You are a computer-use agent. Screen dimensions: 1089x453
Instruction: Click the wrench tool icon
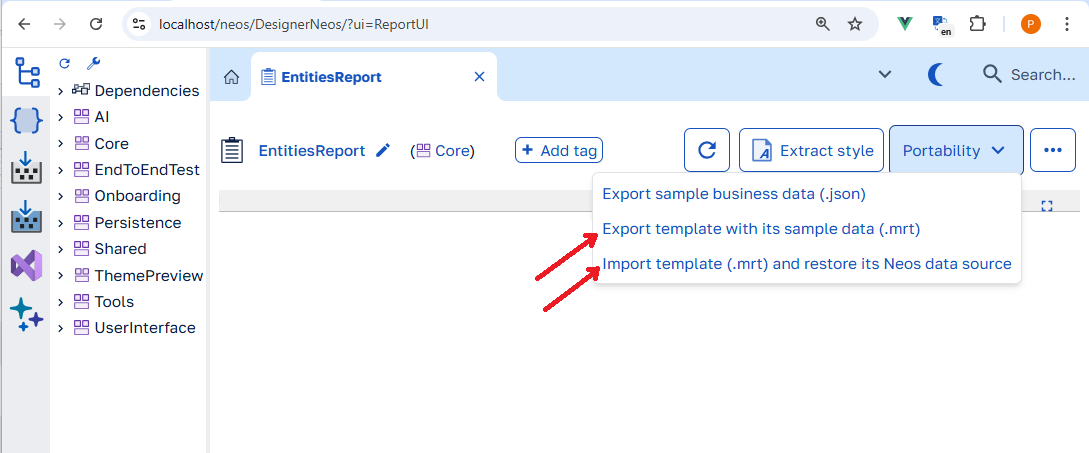[92, 64]
